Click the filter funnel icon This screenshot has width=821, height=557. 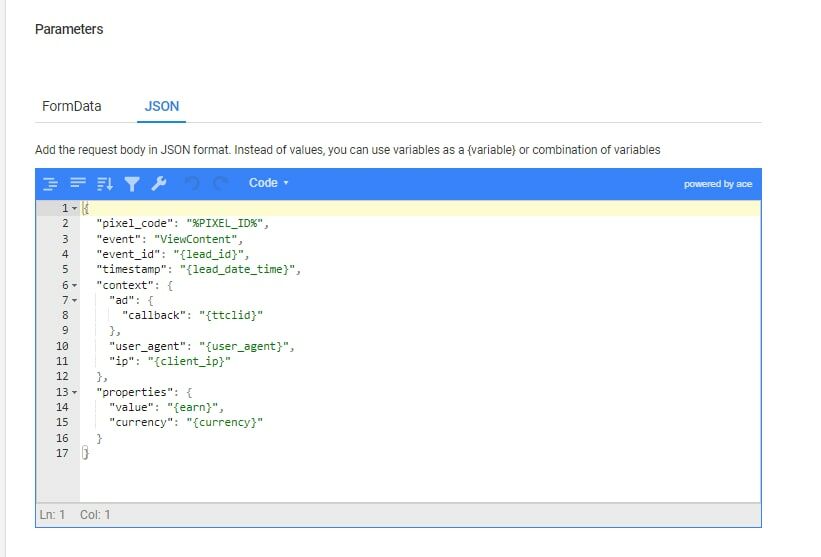(x=132, y=184)
